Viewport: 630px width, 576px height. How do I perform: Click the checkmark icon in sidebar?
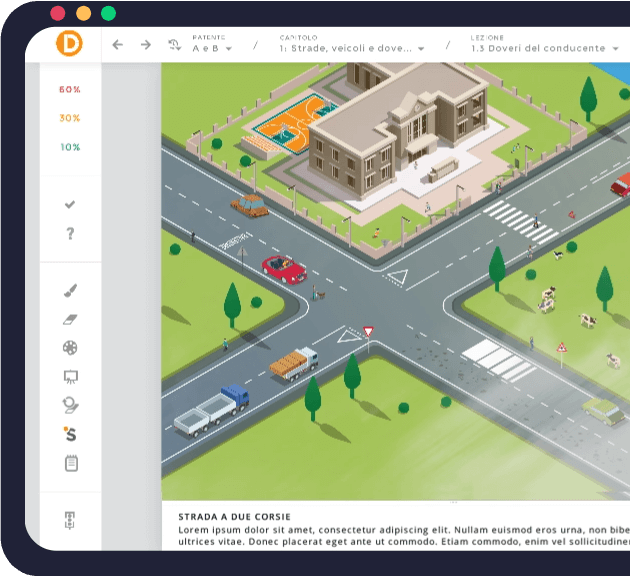click(x=70, y=204)
